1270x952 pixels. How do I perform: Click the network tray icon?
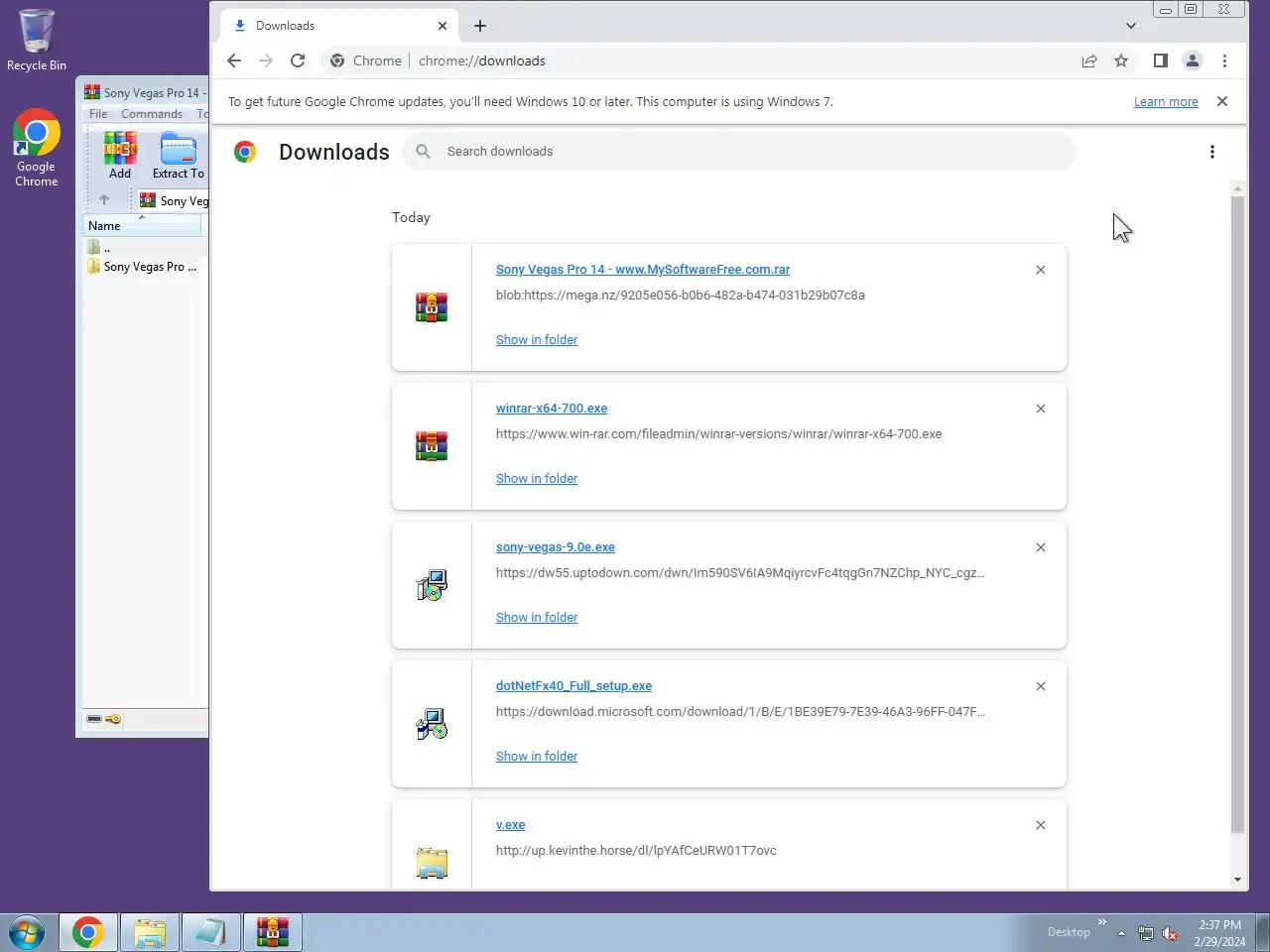1146,933
